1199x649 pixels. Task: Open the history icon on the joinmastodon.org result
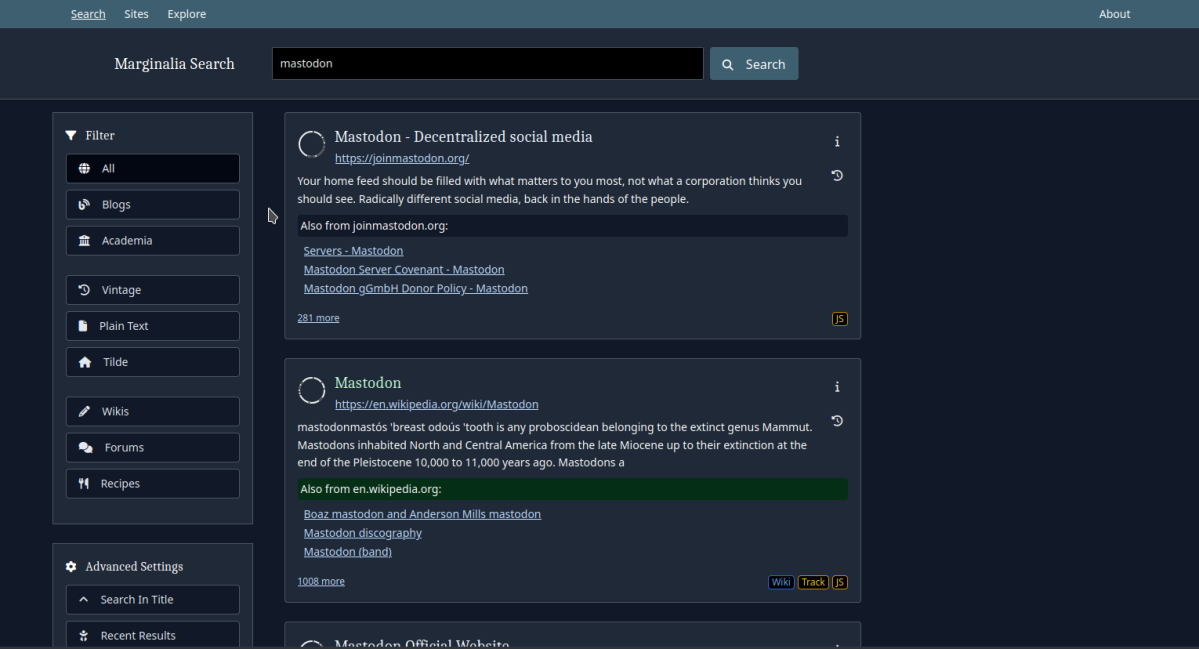[837, 175]
